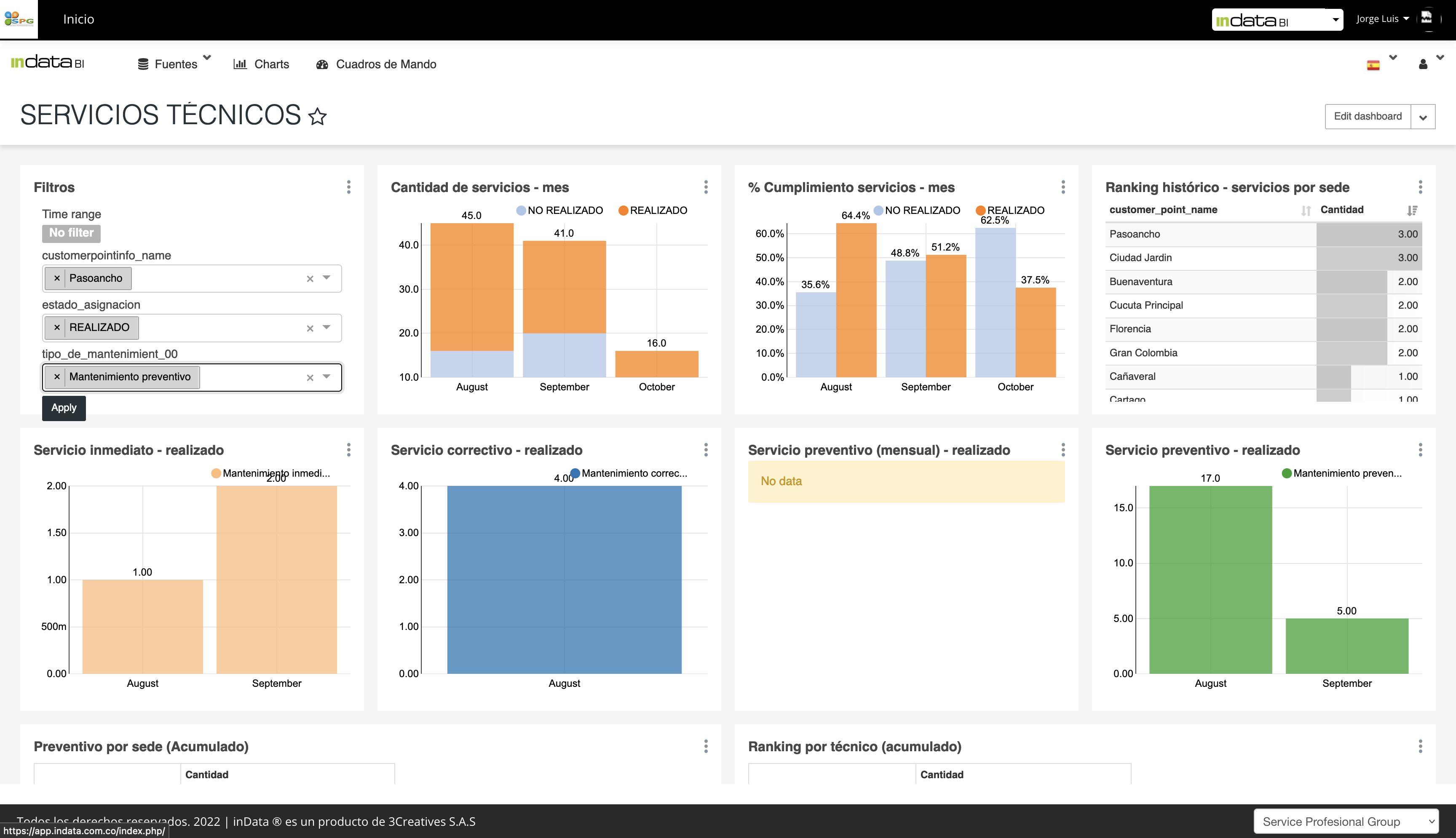Star the SERVICIOS TÉCNICOS dashboard as favorite
This screenshot has width=1456, height=838.
(x=317, y=116)
